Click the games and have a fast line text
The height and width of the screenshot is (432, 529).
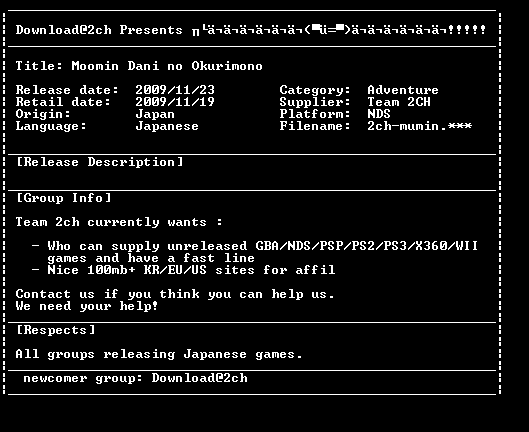151,258
